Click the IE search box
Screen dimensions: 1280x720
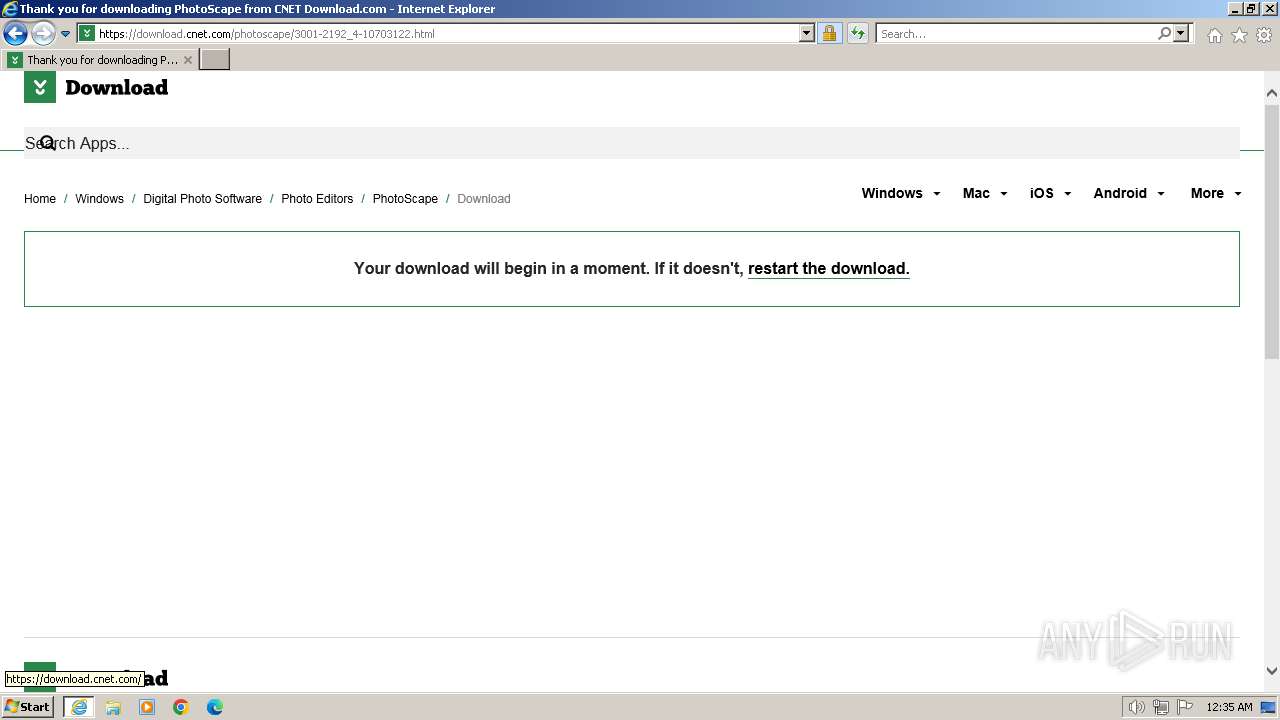(1016, 34)
